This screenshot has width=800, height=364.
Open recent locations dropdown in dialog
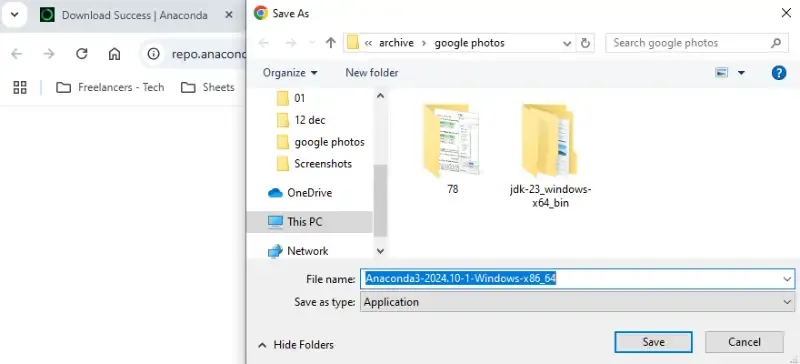(x=312, y=43)
